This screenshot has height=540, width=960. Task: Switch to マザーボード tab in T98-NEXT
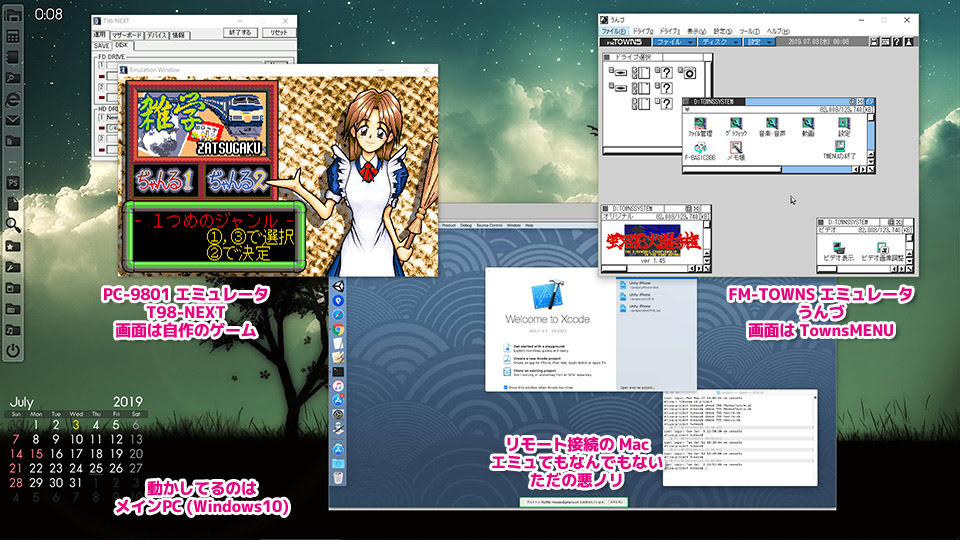[127, 35]
